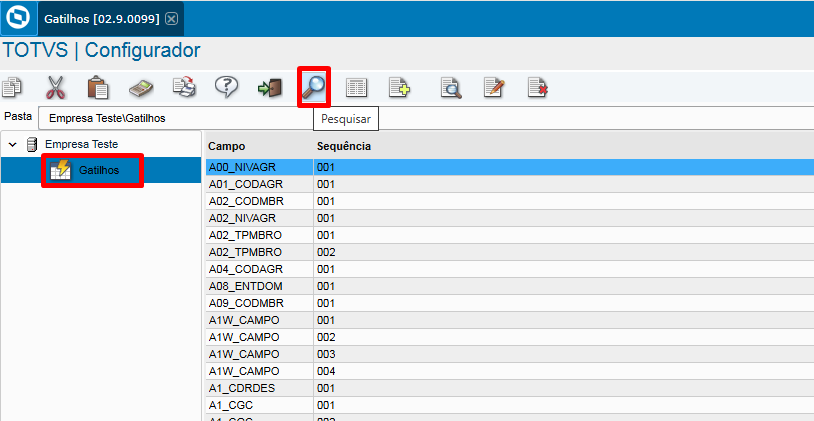This screenshot has width=814, height=421.
Task: Click the Cut scissors icon
Action: point(55,87)
